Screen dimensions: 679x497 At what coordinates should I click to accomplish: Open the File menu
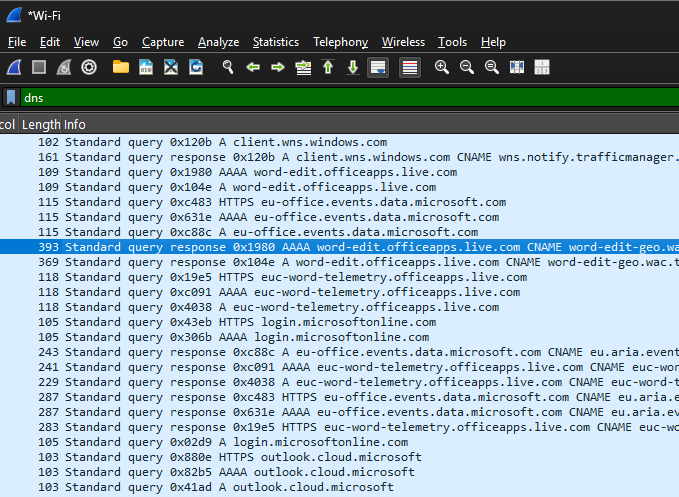click(17, 42)
